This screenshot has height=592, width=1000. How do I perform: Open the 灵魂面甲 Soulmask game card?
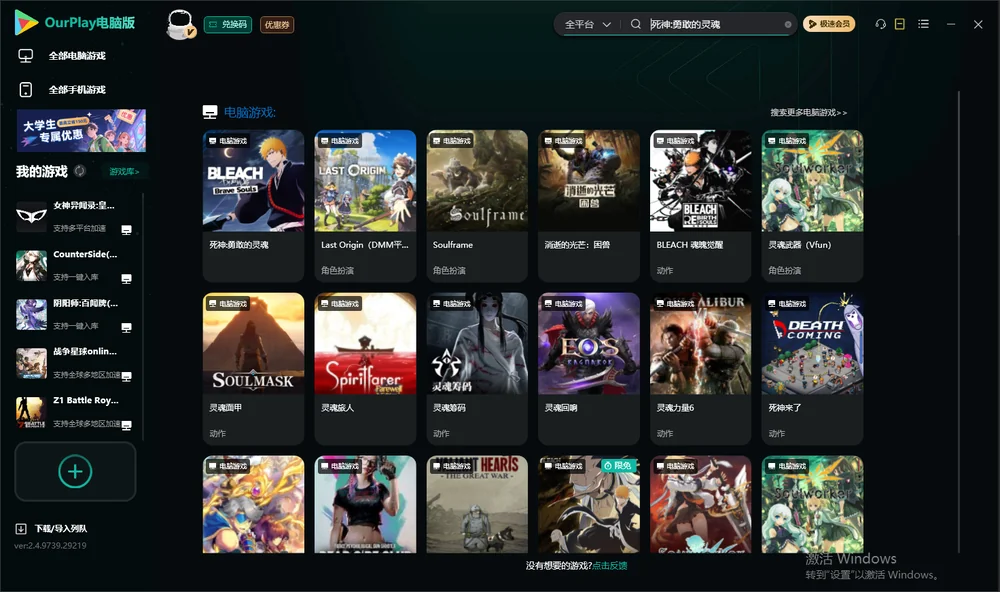(x=253, y=368)
